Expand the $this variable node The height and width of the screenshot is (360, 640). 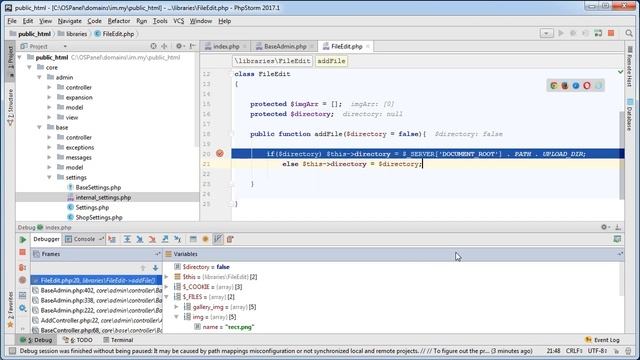(x=167, y=277)
